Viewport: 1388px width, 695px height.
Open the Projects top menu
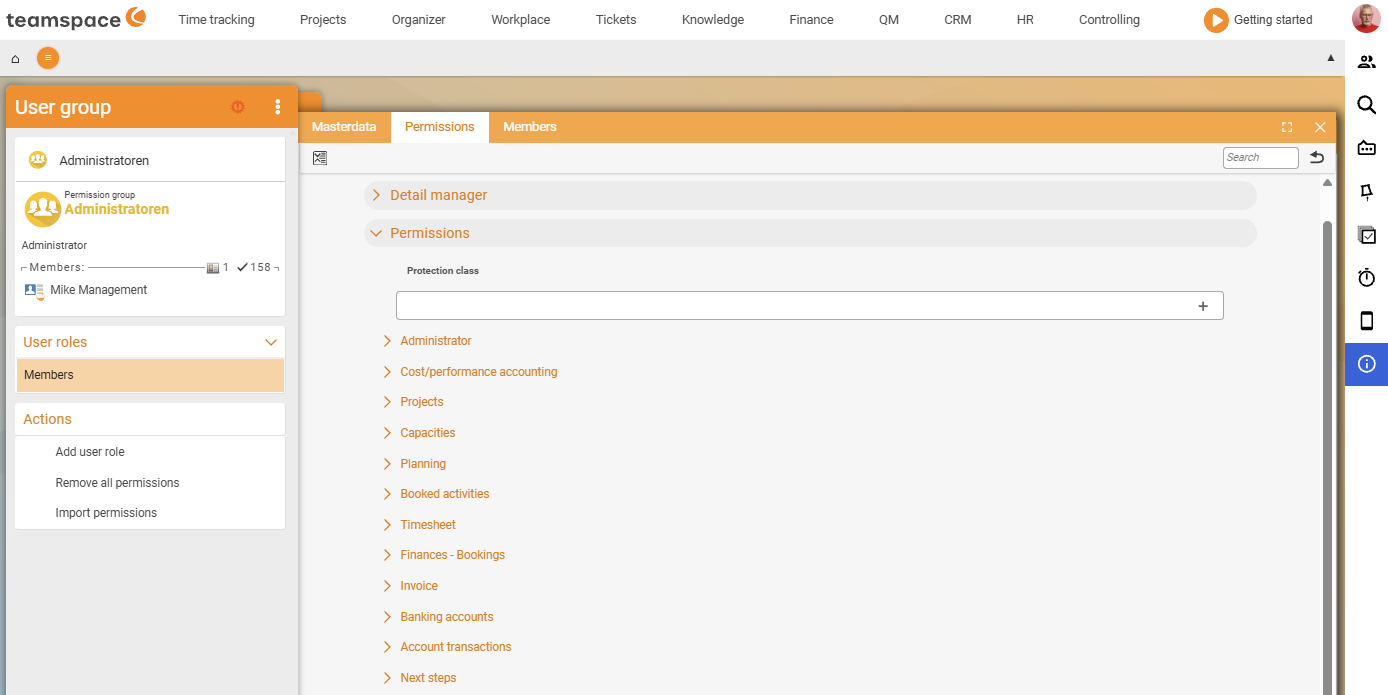pos(323,20)
